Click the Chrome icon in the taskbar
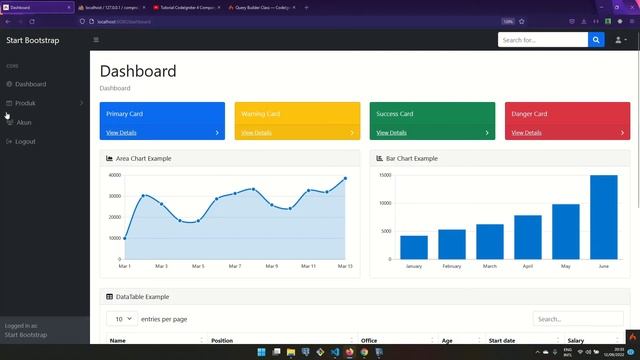This screenshot has width=640, height=360. pyautogui.click(x=364, y=352)
